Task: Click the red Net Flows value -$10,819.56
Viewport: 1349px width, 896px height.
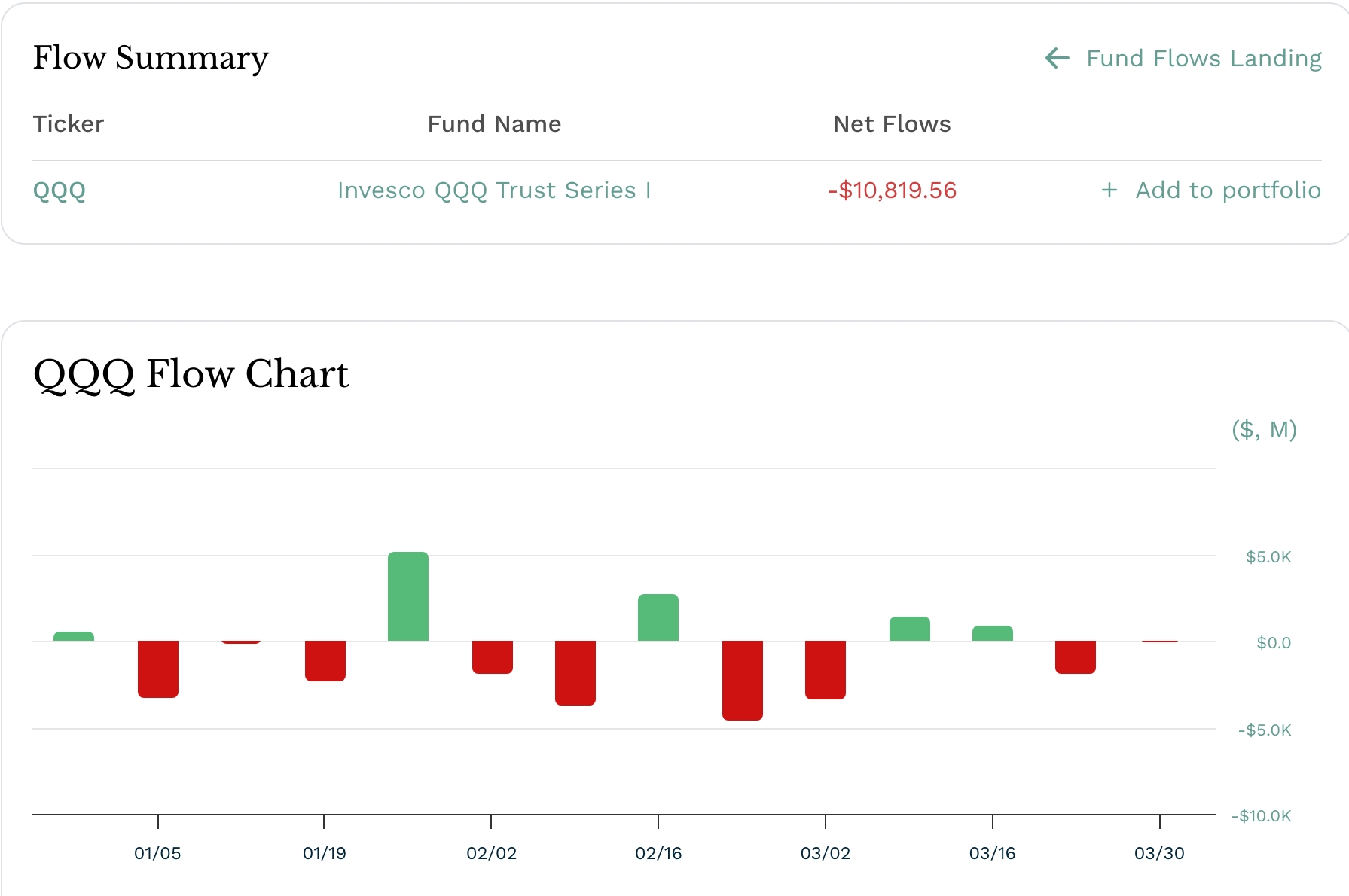Action: pos(891,190)
